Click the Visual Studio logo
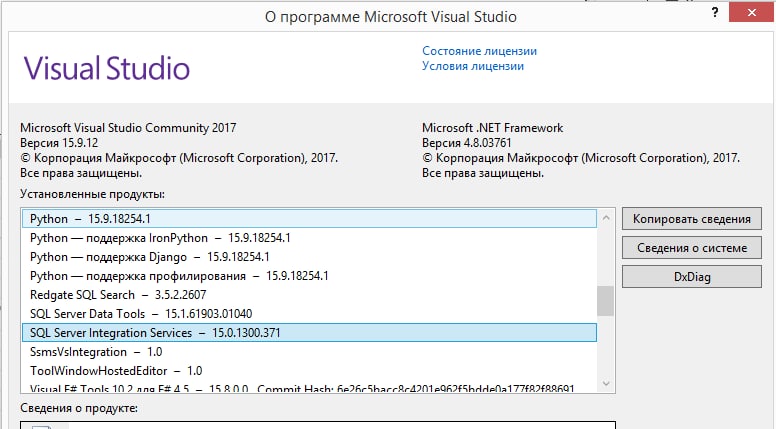 click(x=107, y=68)
